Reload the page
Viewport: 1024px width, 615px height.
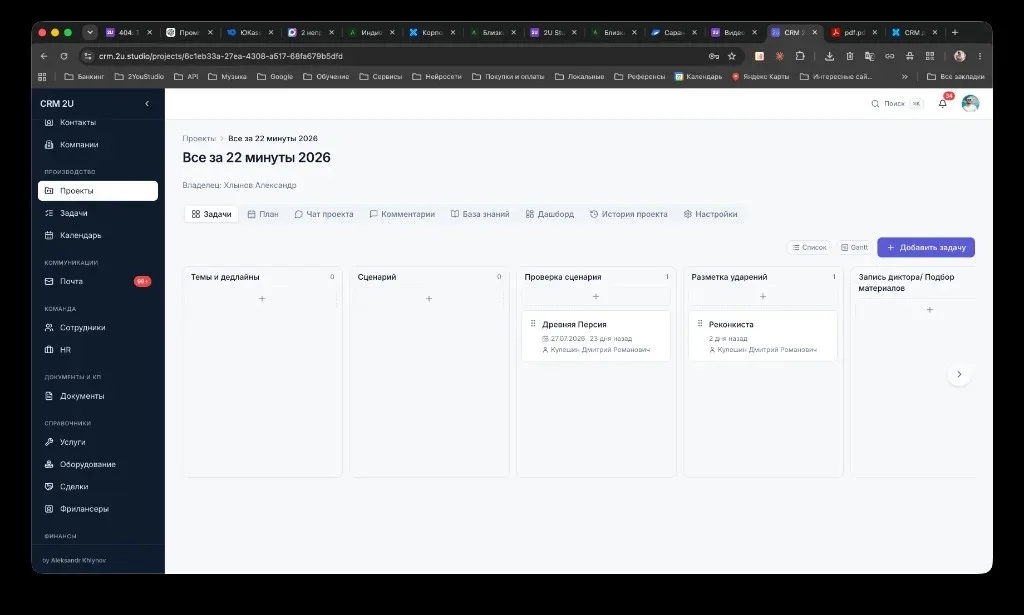point(64,56)
